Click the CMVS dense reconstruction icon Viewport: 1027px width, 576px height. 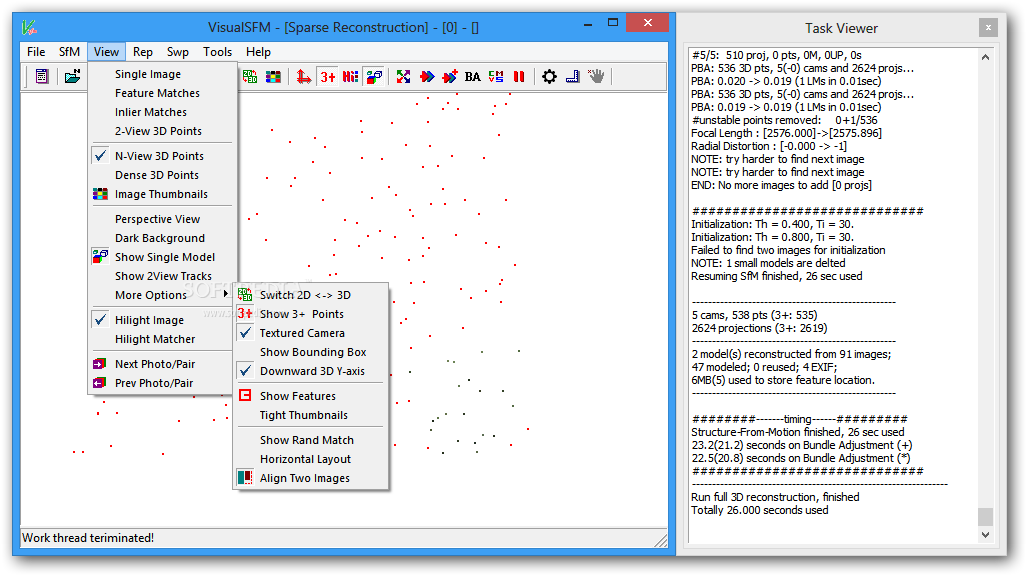496,77
